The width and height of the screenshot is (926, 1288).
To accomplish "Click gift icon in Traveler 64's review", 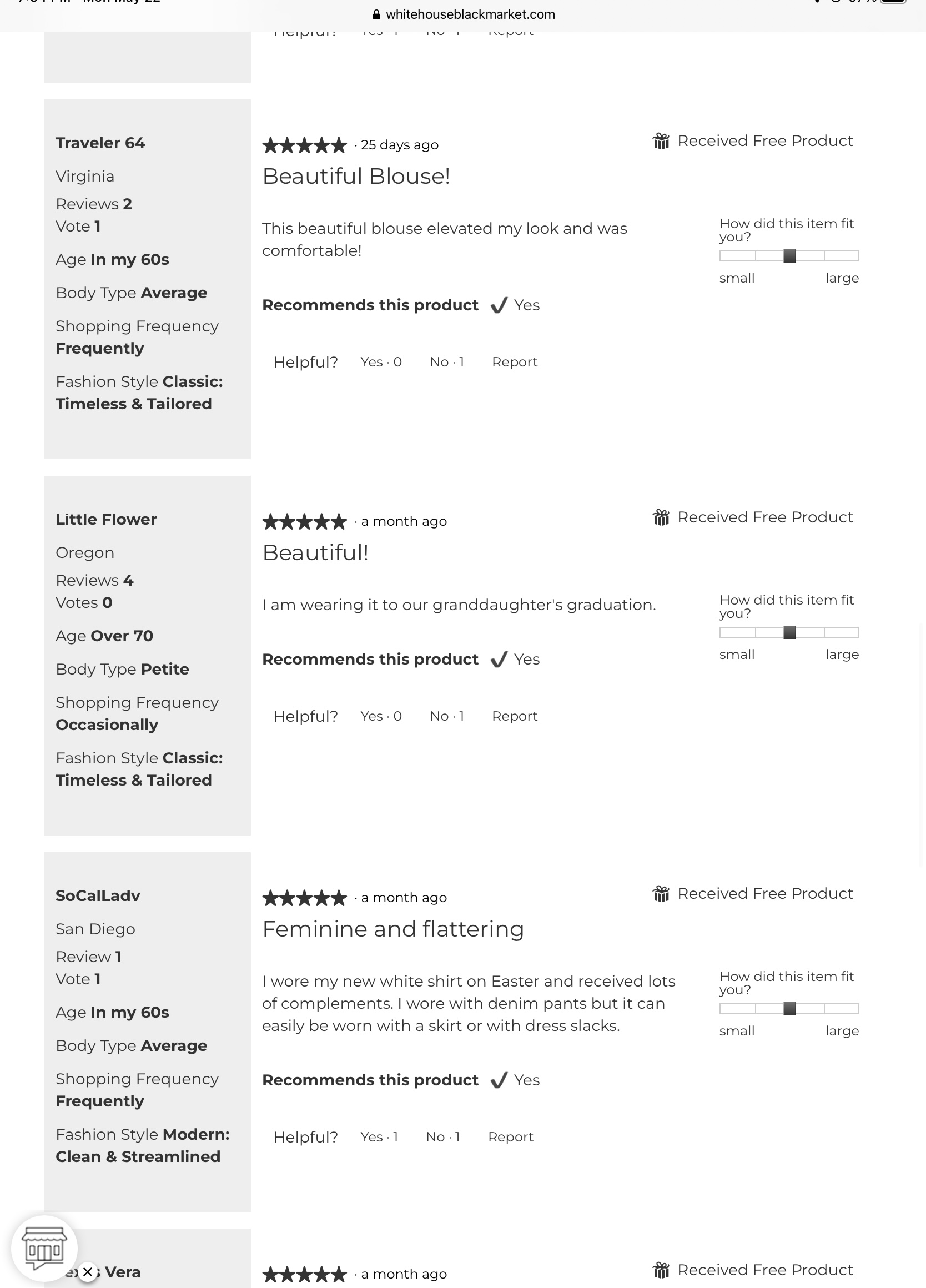I will pyautogui.click(x=661, y=141).
